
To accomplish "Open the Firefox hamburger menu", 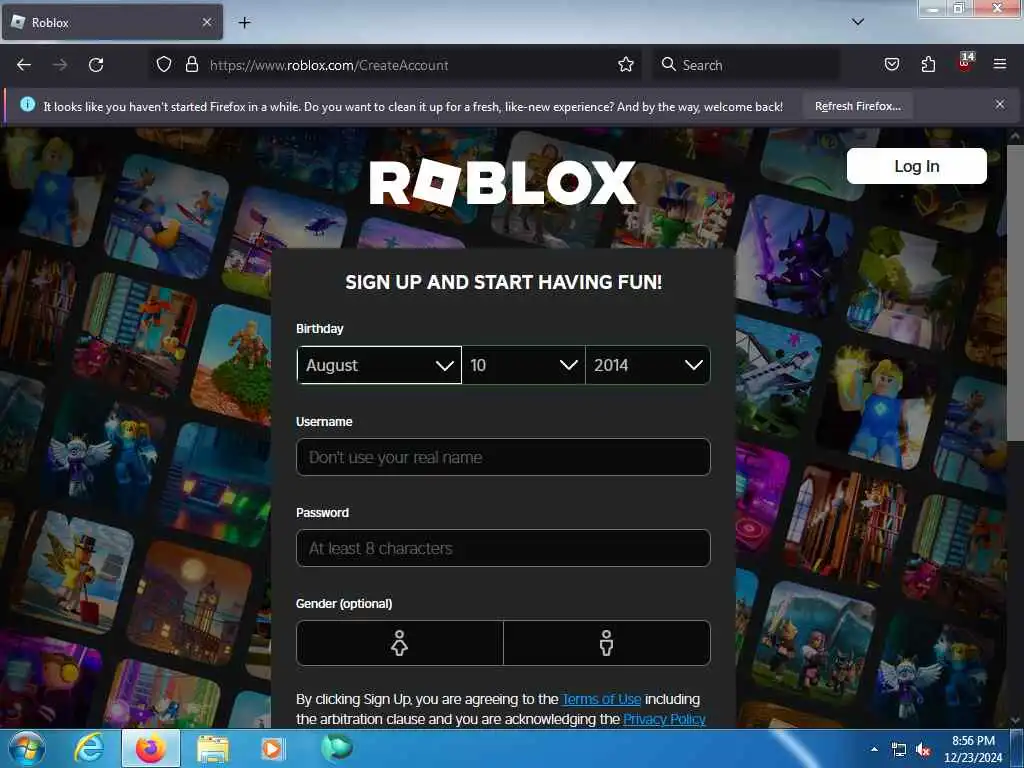I will pos(999,65).
